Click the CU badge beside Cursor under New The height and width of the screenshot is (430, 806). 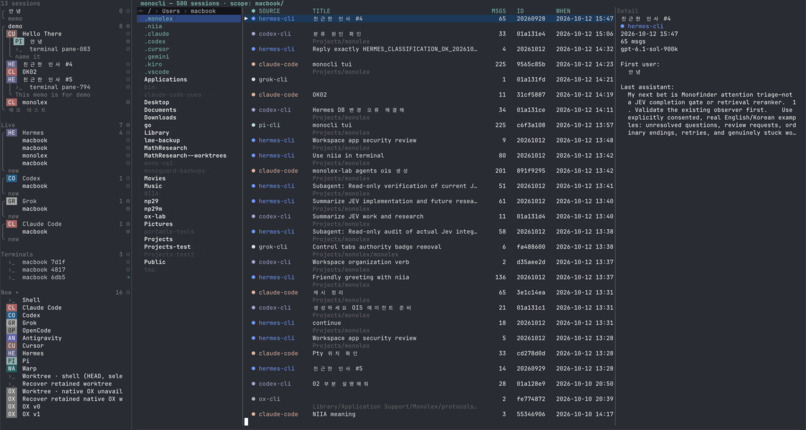11,346
